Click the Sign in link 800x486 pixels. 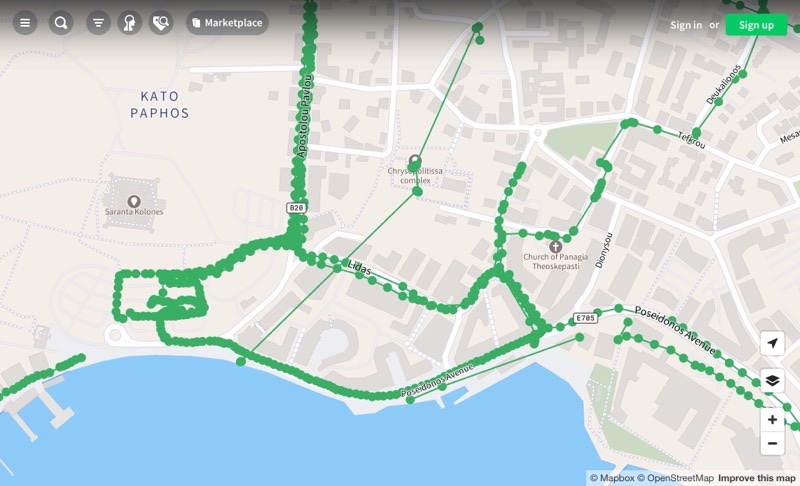[x=686, y=25]
